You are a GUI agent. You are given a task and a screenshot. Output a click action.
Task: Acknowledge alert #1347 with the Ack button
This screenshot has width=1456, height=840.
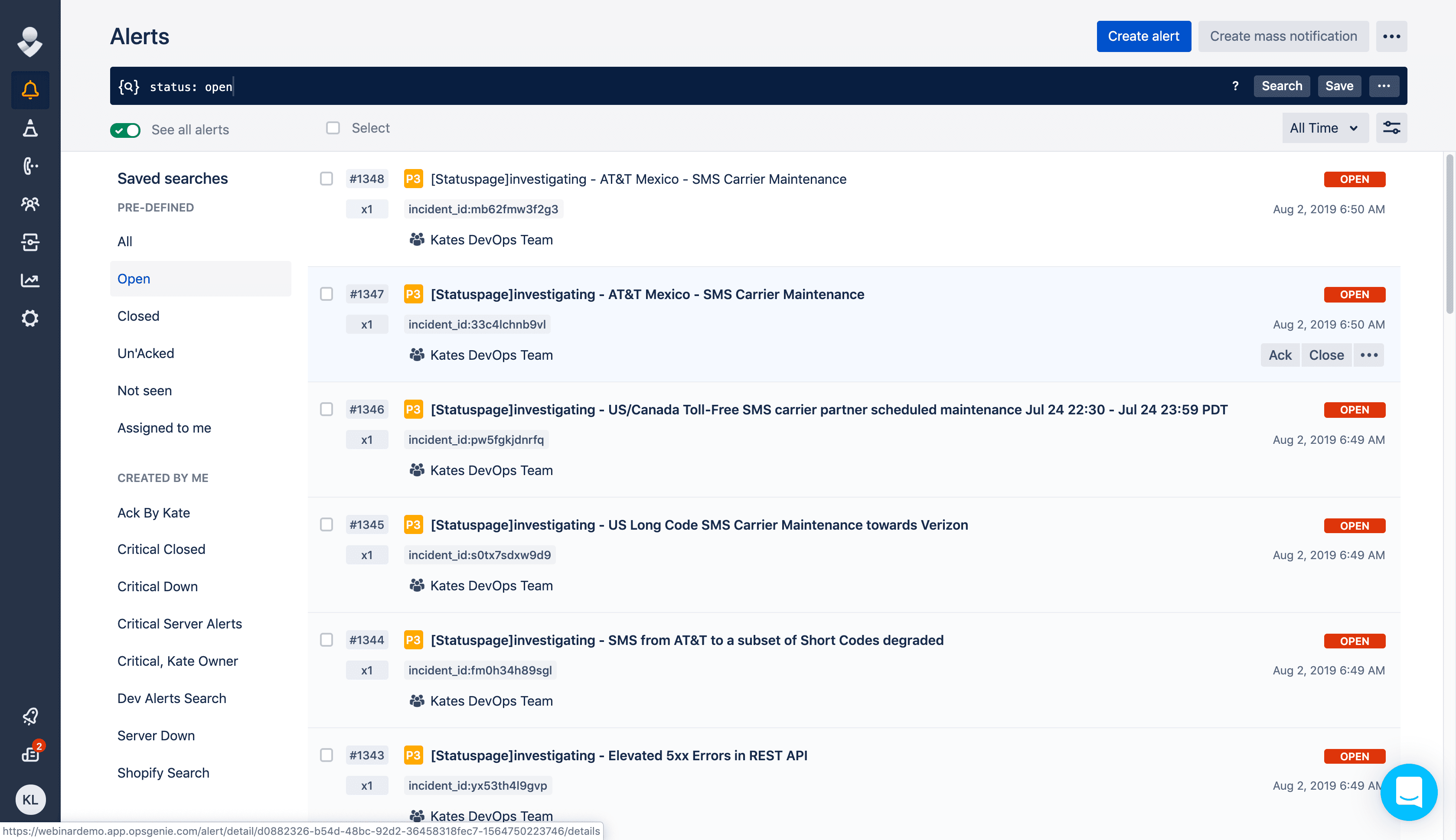pyautogui.click(x=1280, y=355)
